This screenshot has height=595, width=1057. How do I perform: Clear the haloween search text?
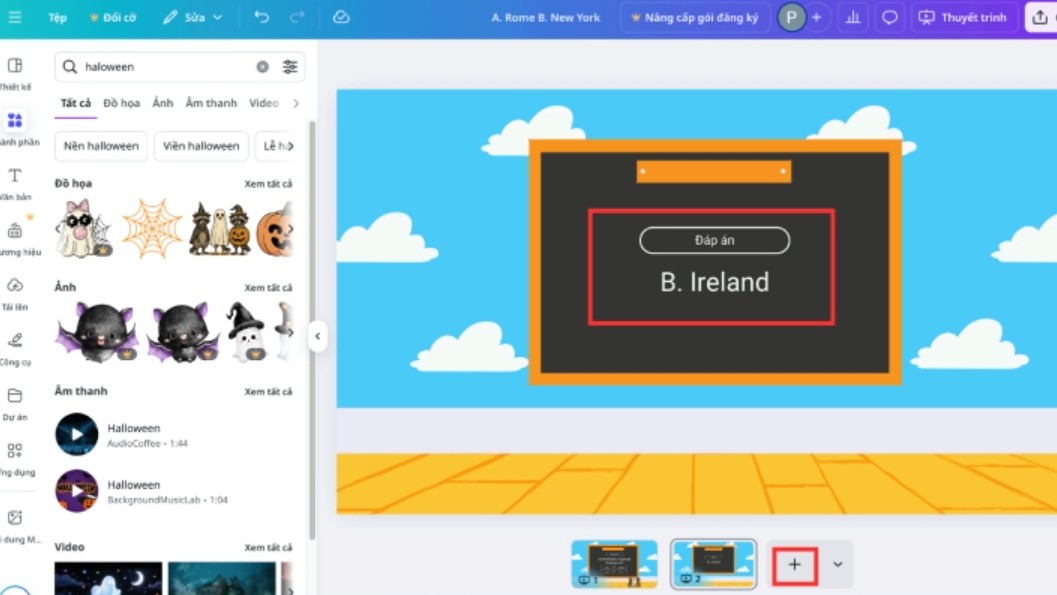(262, 67)
